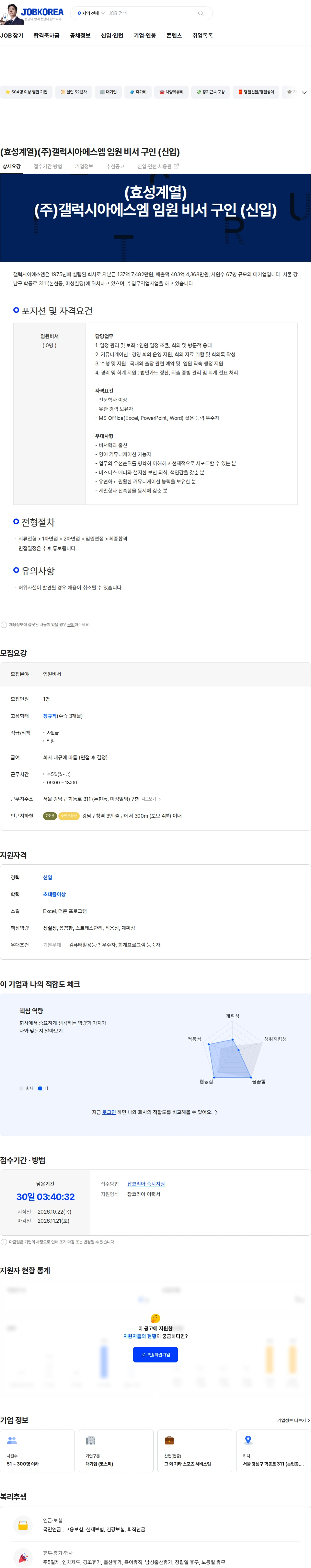Click the 휴무·휴가·행사 benefits icon
Viewport: 311px width, 1568px height.
click(x=23, y=1557)
